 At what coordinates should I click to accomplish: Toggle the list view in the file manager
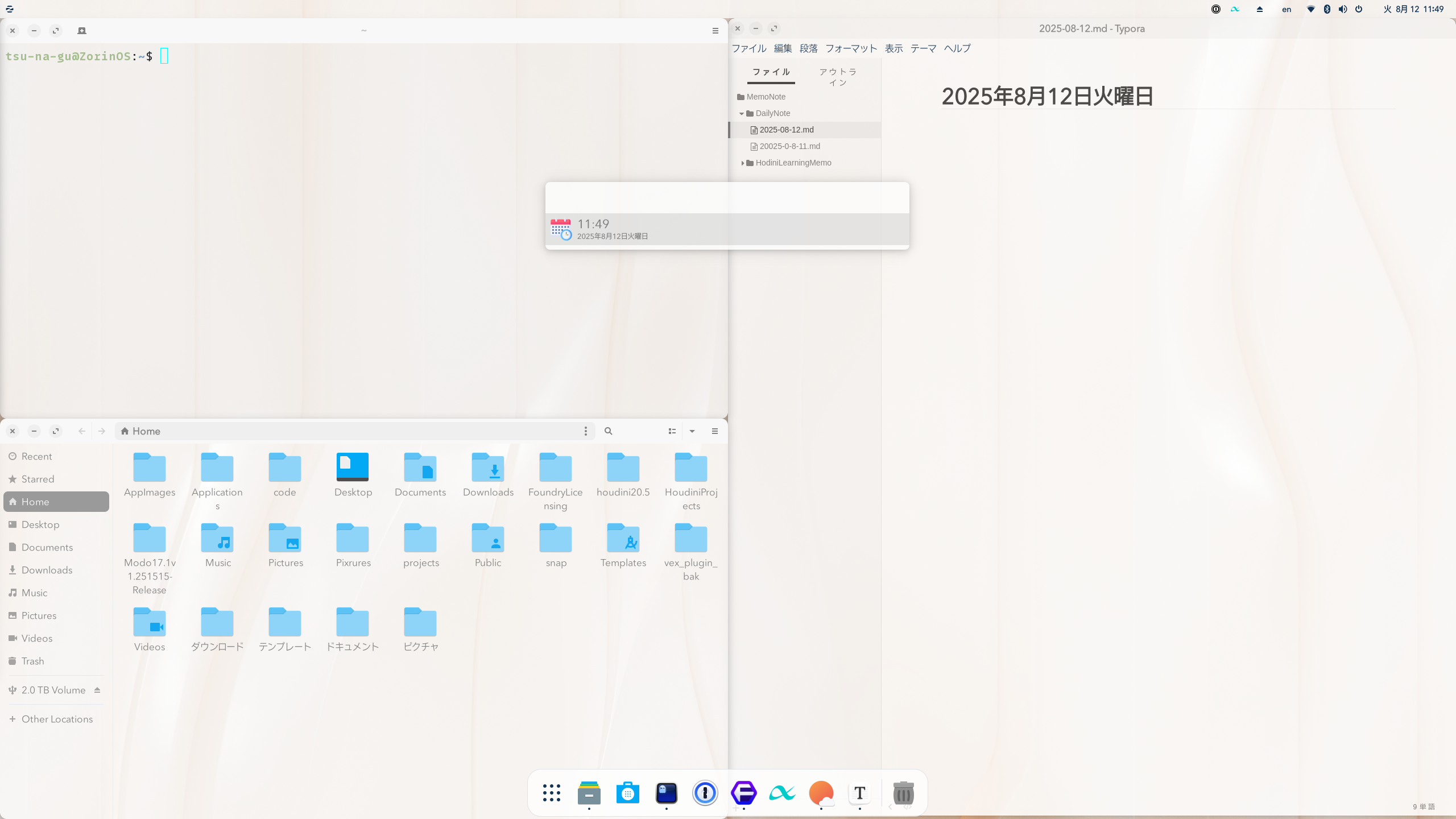[672, 431]
